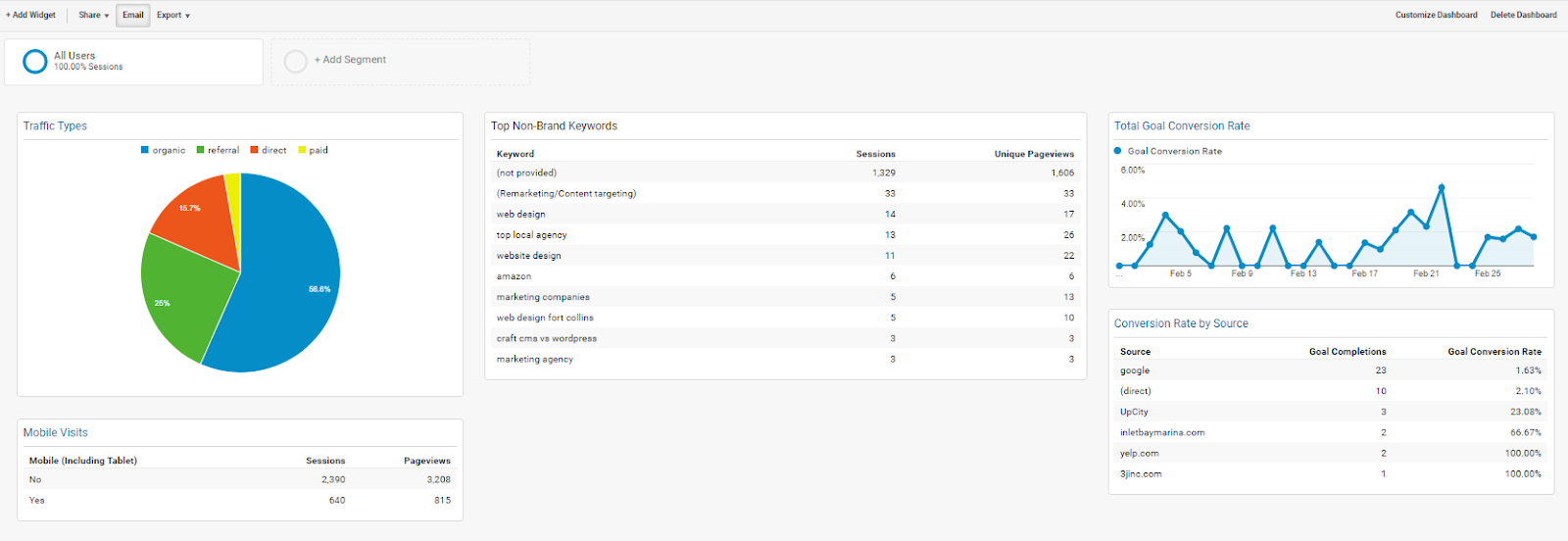Click 'craft cms vs wordpress' keyword
Image resolution: width=1568 pixels, height=541 pixels.
pyautogui.click(x=547, y=338)
